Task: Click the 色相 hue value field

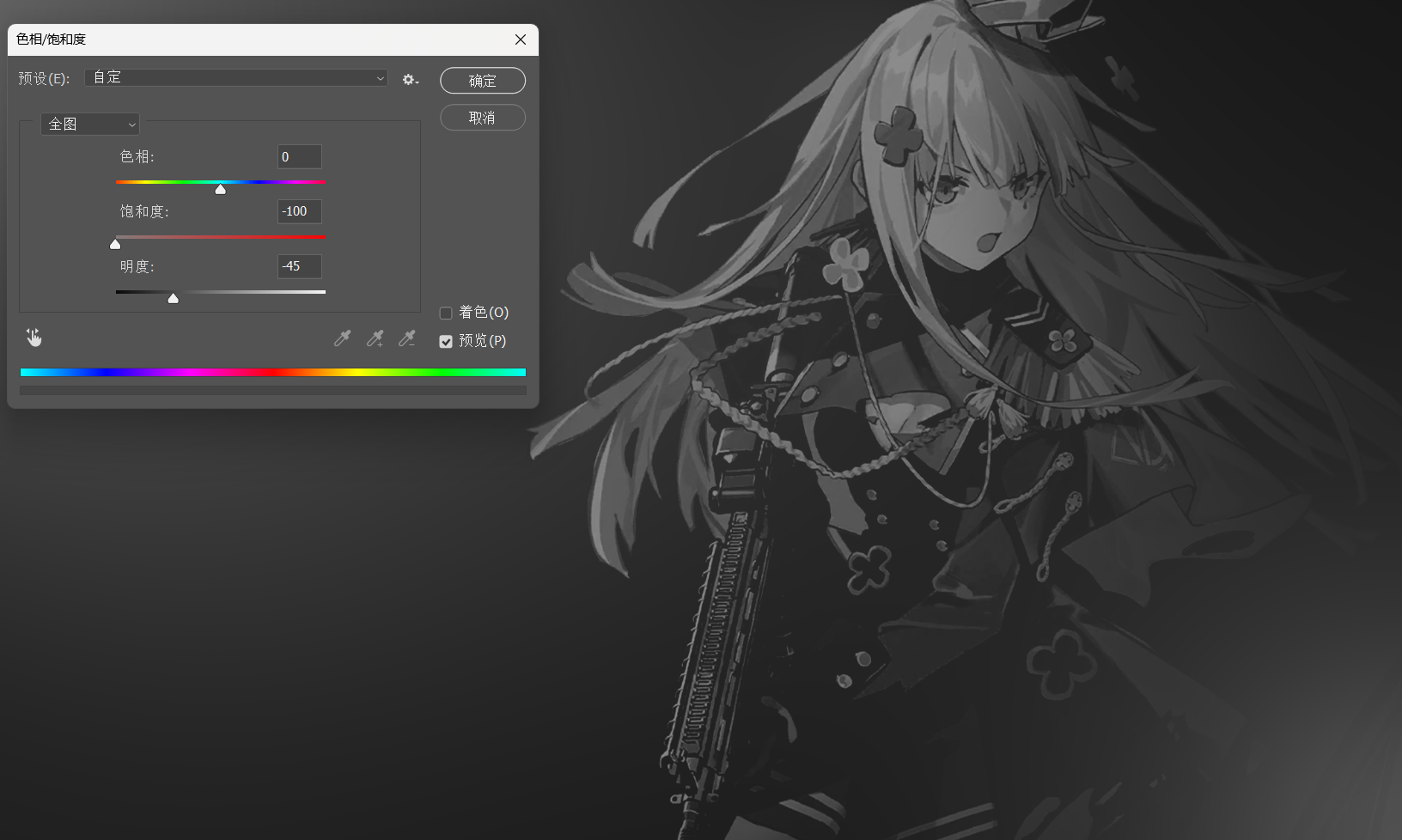Action: (300, 156)
